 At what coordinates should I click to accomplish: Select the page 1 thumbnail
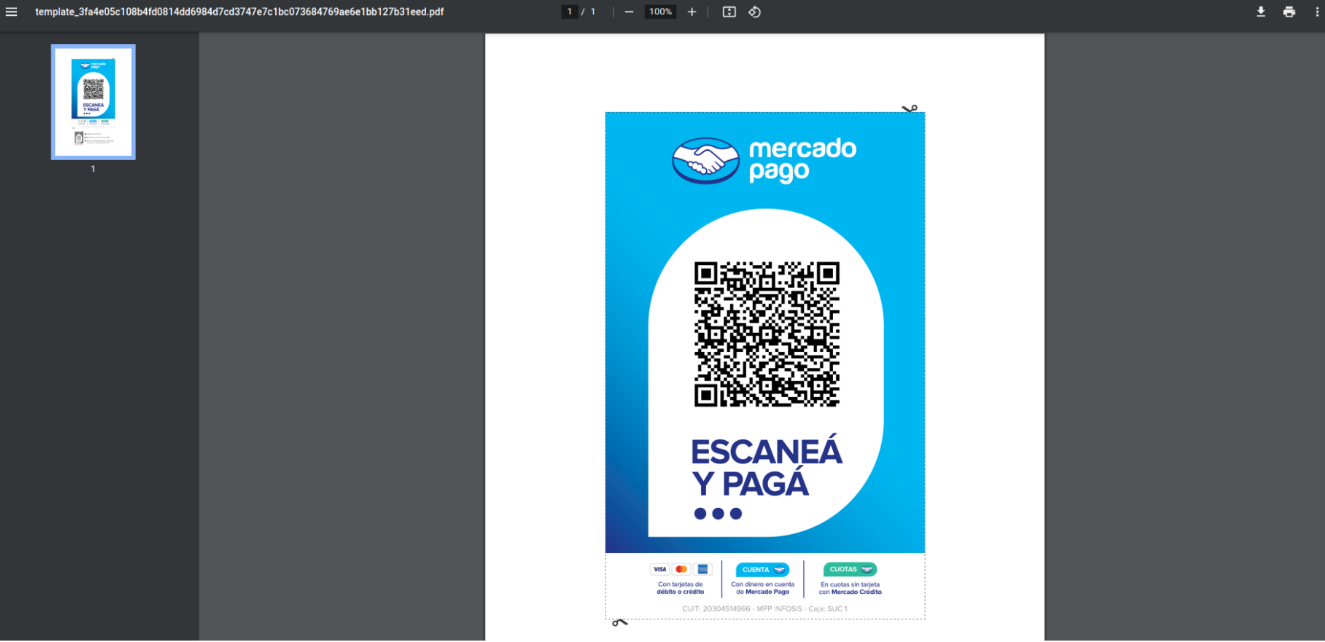tap(93, 102)
